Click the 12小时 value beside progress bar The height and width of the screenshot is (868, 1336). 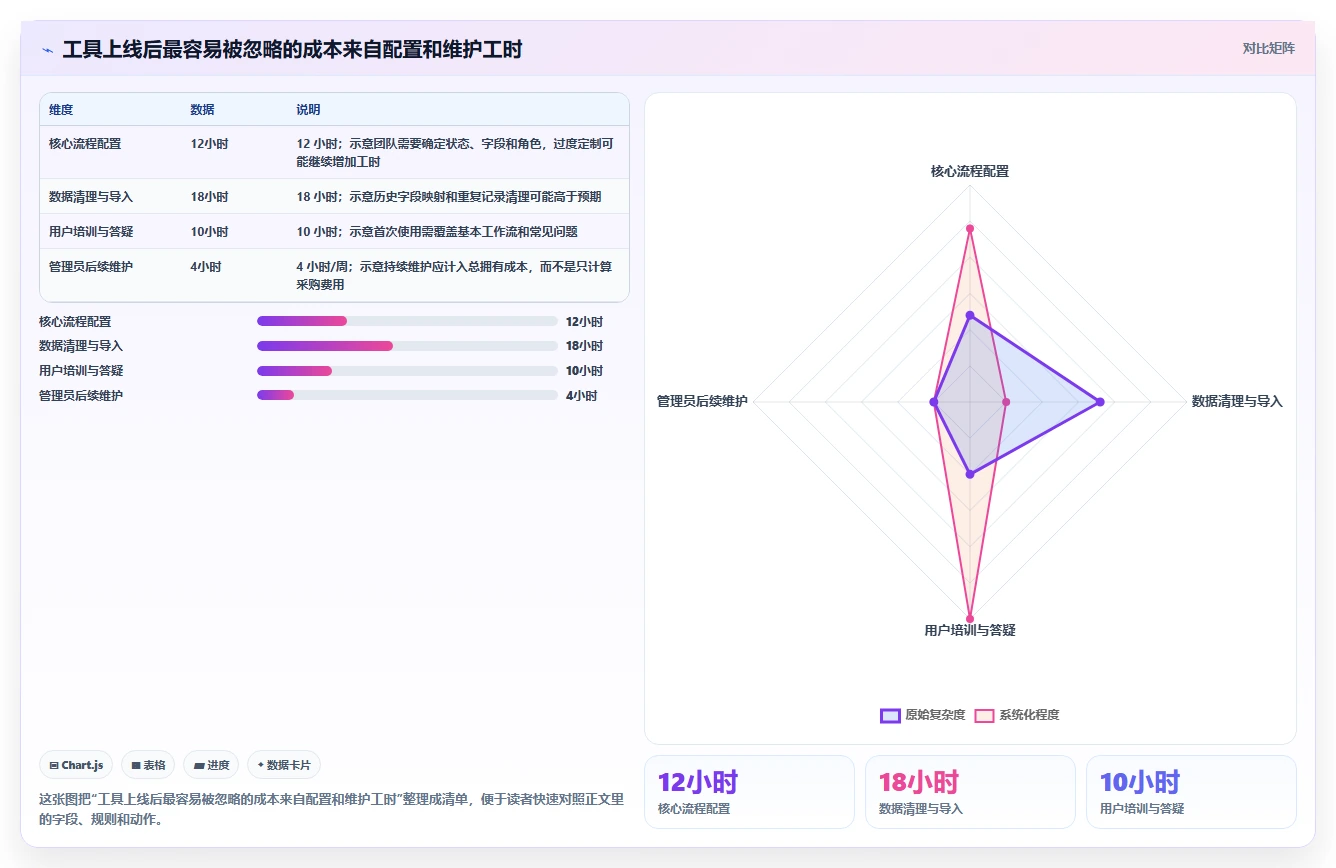pyautogui.click(x=584, y=322)
